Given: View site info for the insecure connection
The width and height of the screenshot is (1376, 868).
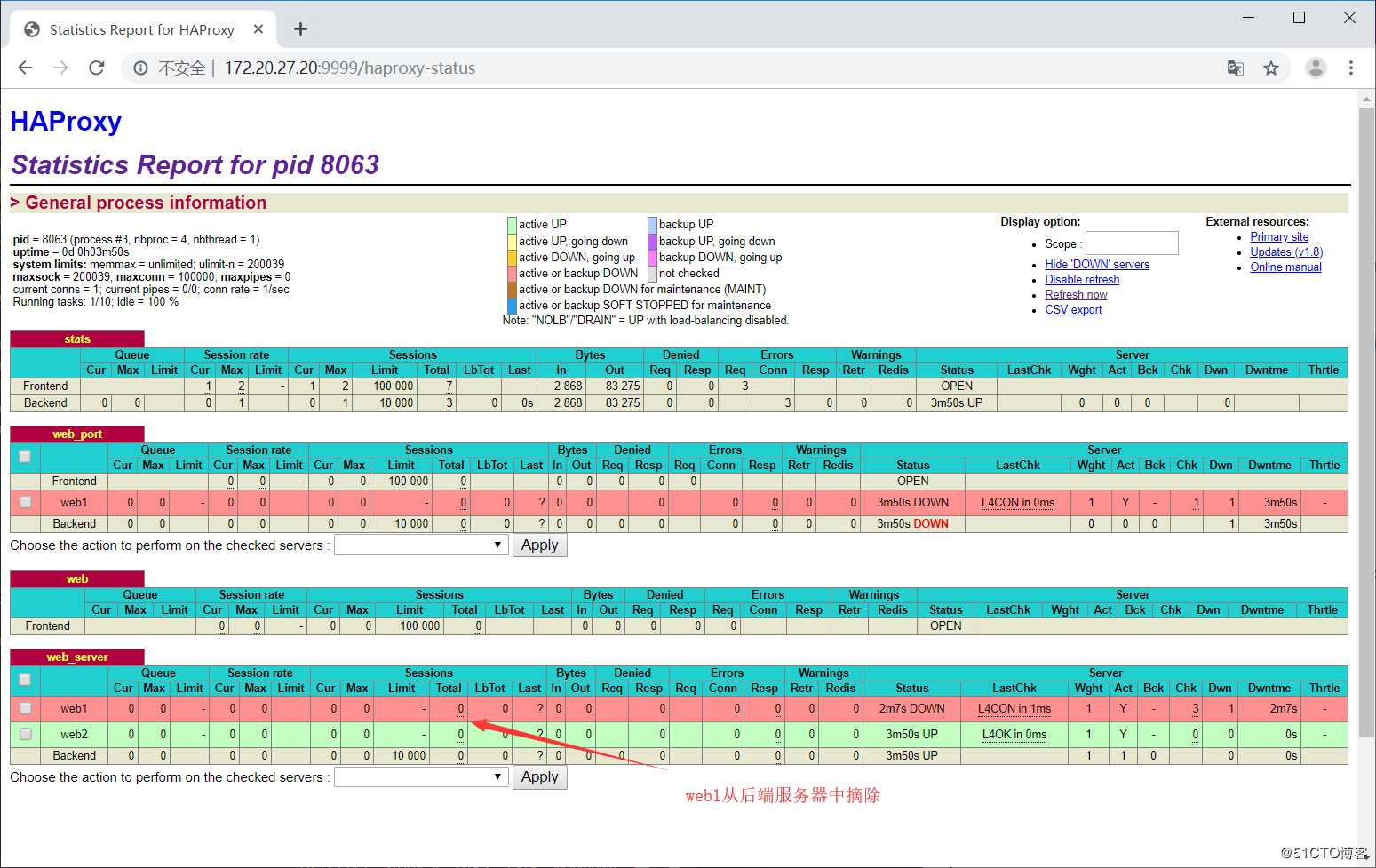Looking at the screenshot, I should (140, 68).
